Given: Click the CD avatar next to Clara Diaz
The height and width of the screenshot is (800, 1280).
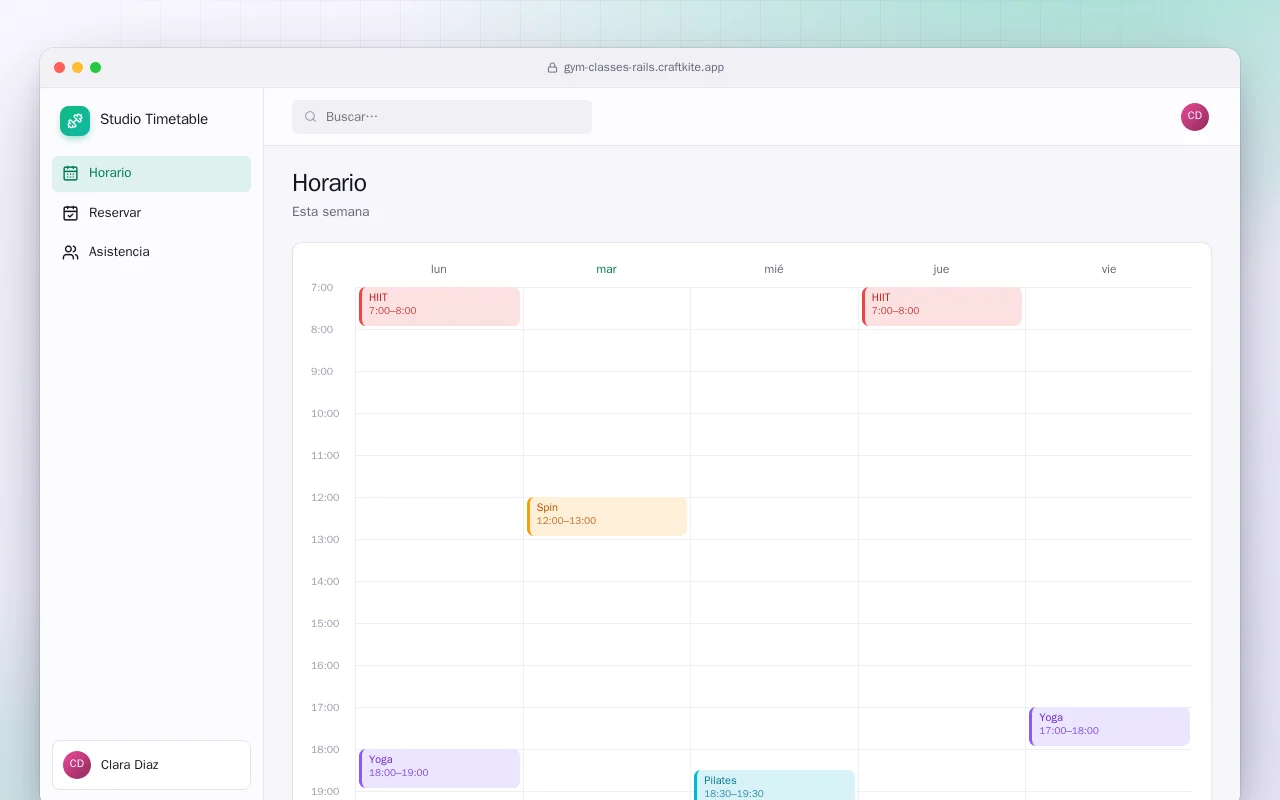Looking at the screenshot, I should [77, 765].
